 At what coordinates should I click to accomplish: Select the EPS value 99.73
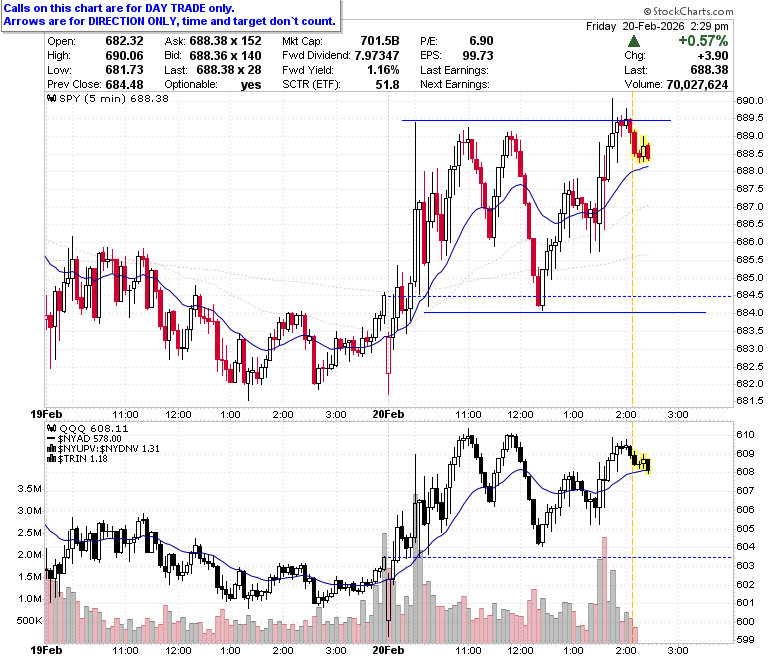tap(478, 55)
